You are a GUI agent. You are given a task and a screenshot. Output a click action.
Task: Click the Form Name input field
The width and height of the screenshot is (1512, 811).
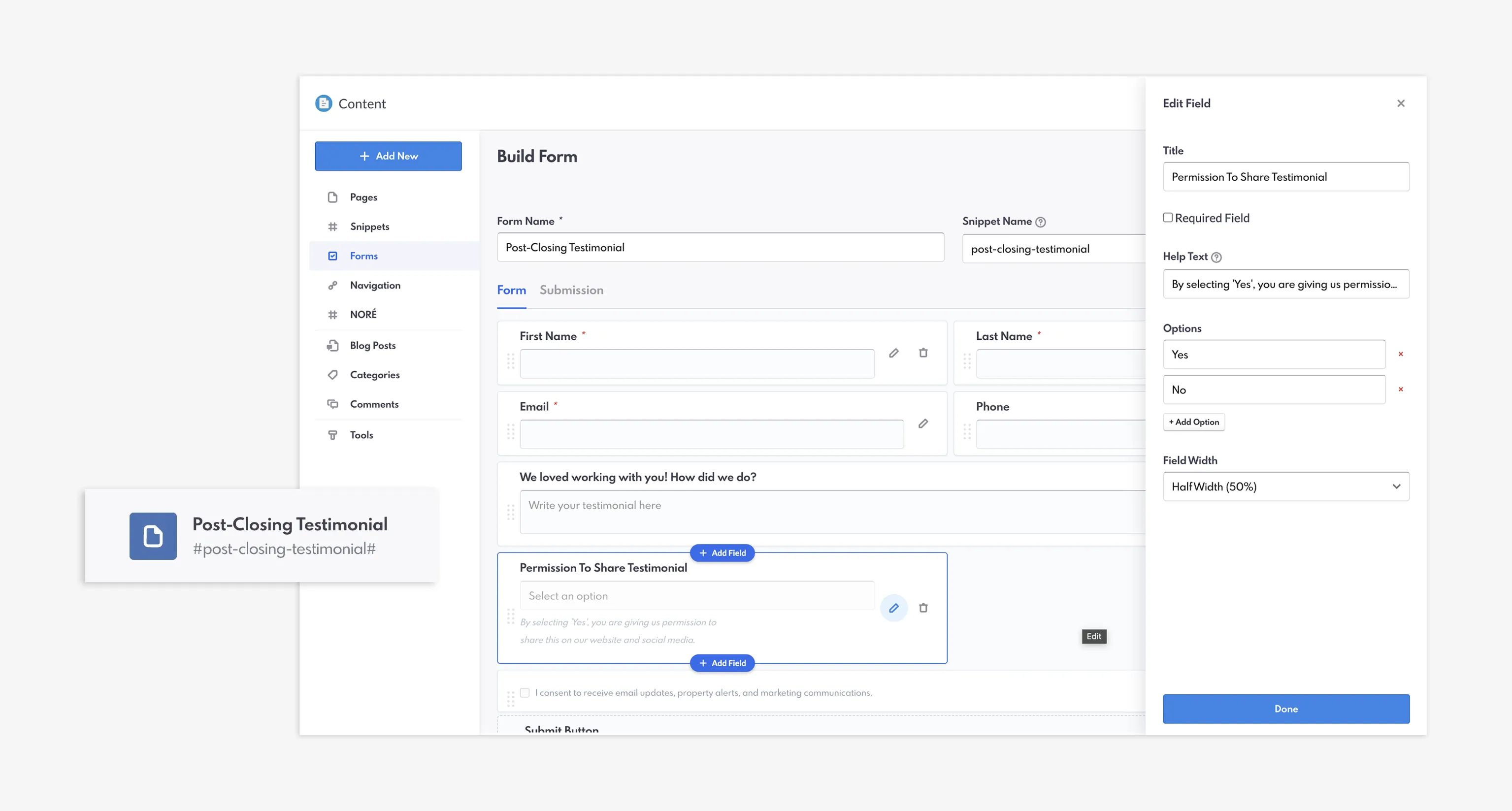720,247
